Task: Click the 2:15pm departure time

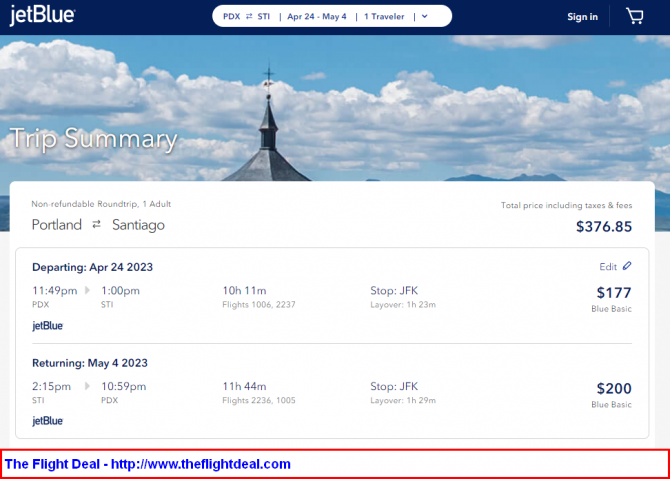Action: pos(51,386)
